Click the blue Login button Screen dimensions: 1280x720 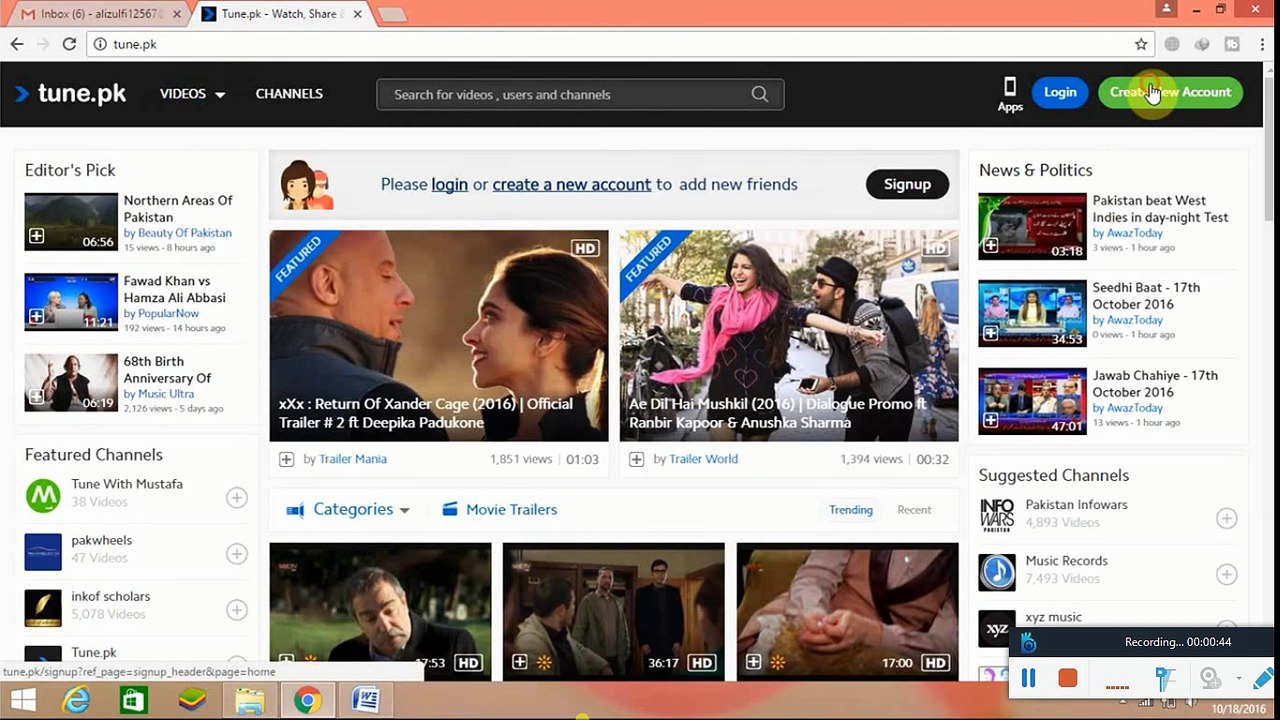pyautogui.click(x=1060, y=92)
